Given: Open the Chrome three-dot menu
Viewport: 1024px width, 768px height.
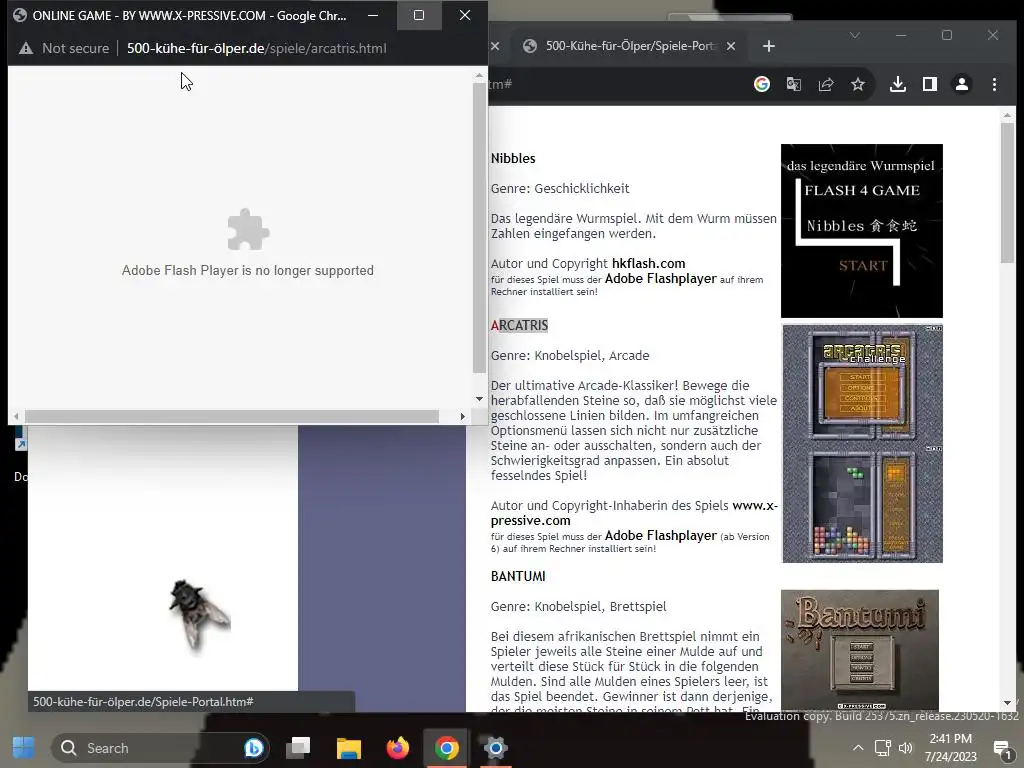Looking at the screenshot, I should [x=994, y=84].
